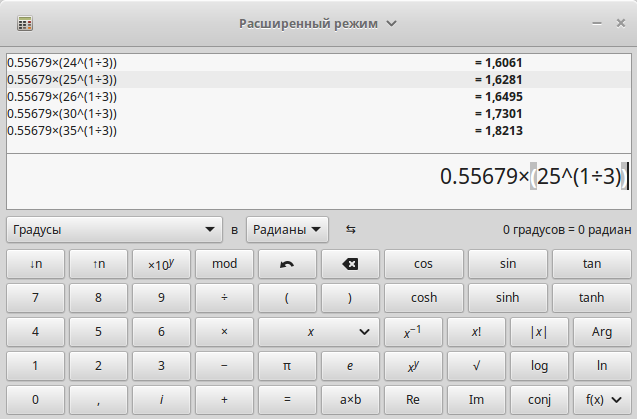The image size is (637, 419).
Task: Click history result = 1,7301
Action: 498,114
